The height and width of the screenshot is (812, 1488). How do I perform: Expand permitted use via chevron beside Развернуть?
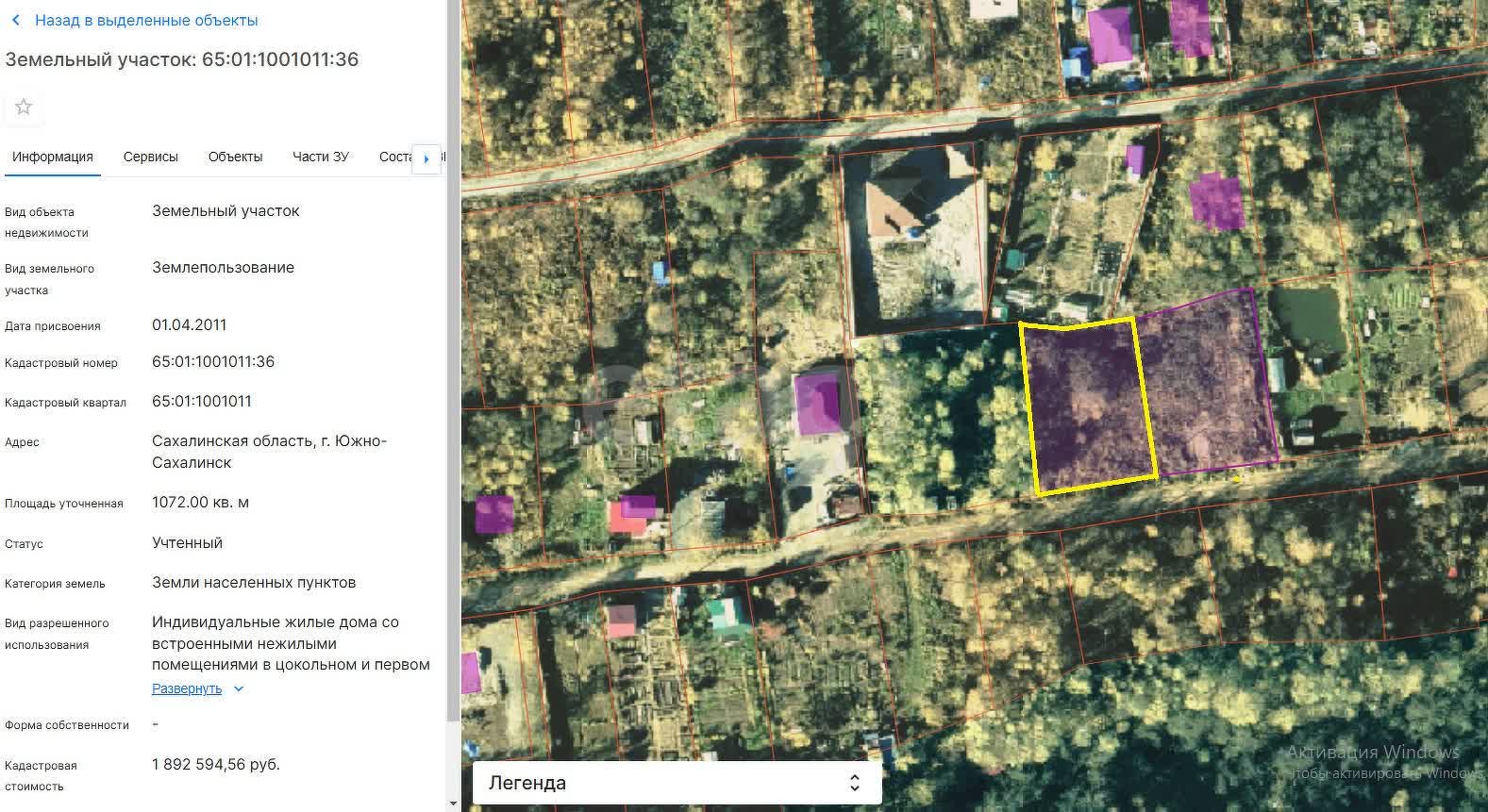point(239,689)
